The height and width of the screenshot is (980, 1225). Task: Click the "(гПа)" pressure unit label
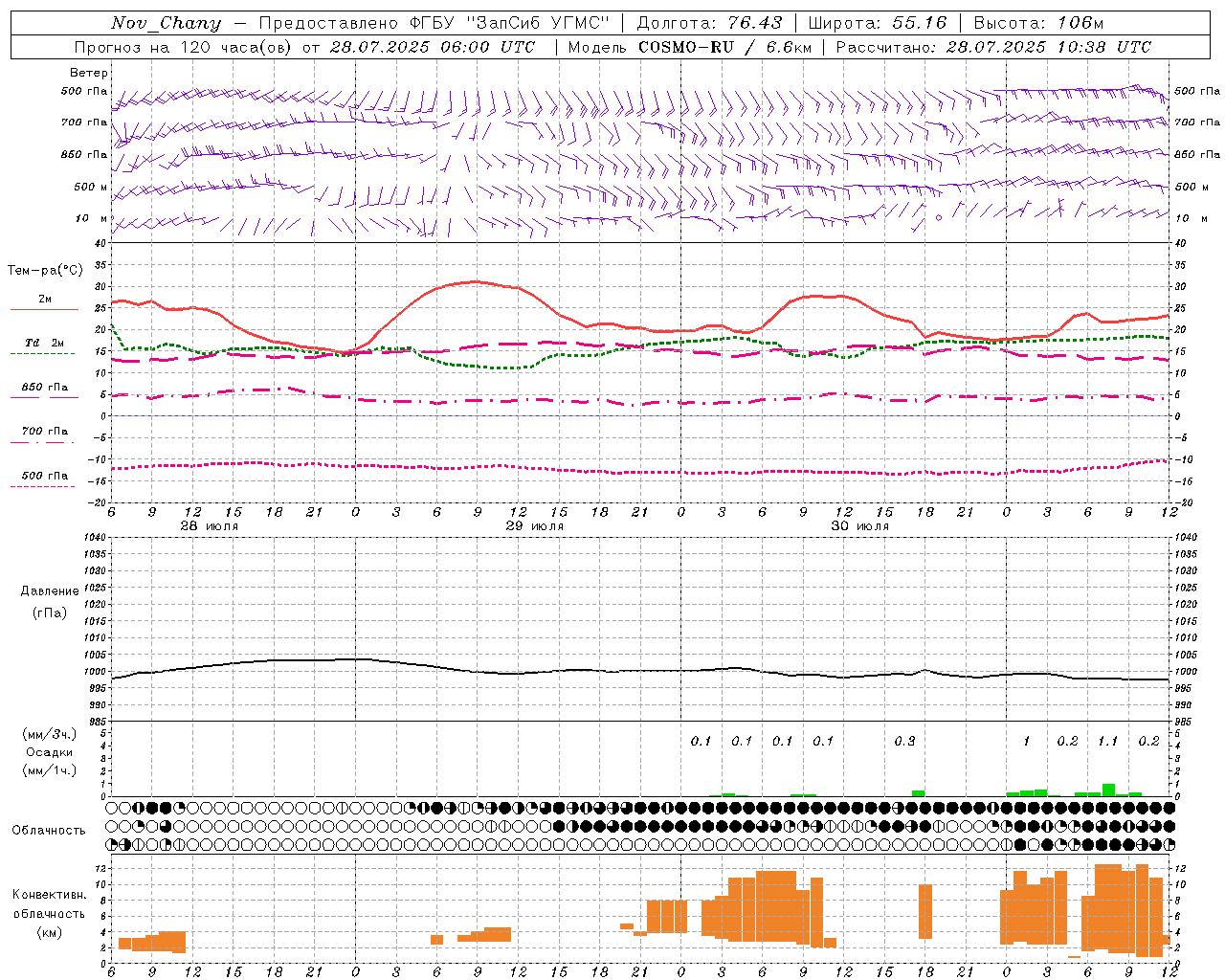pyautogui.click(x=50, y=612)
